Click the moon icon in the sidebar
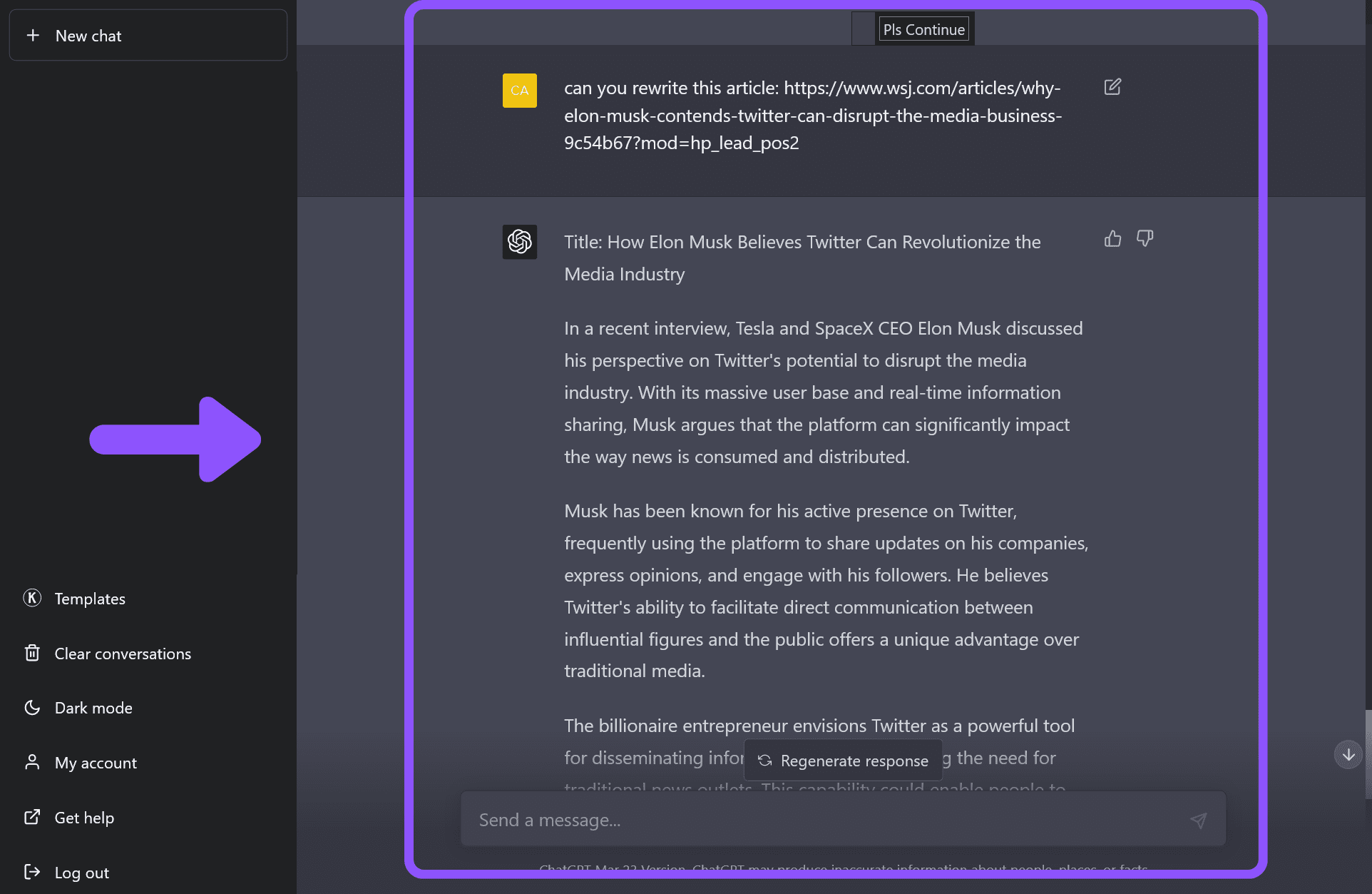The height and width of the screenshot is (894, 1372). (32, 708)
